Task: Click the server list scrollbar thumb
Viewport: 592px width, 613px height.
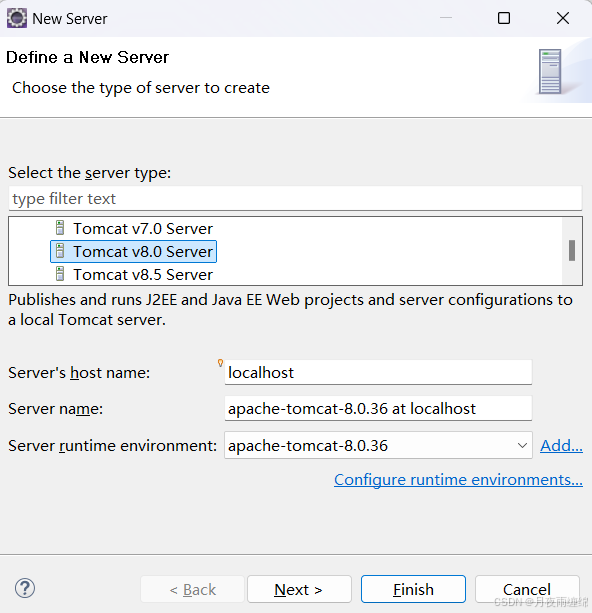Action: tap(572, 250)
